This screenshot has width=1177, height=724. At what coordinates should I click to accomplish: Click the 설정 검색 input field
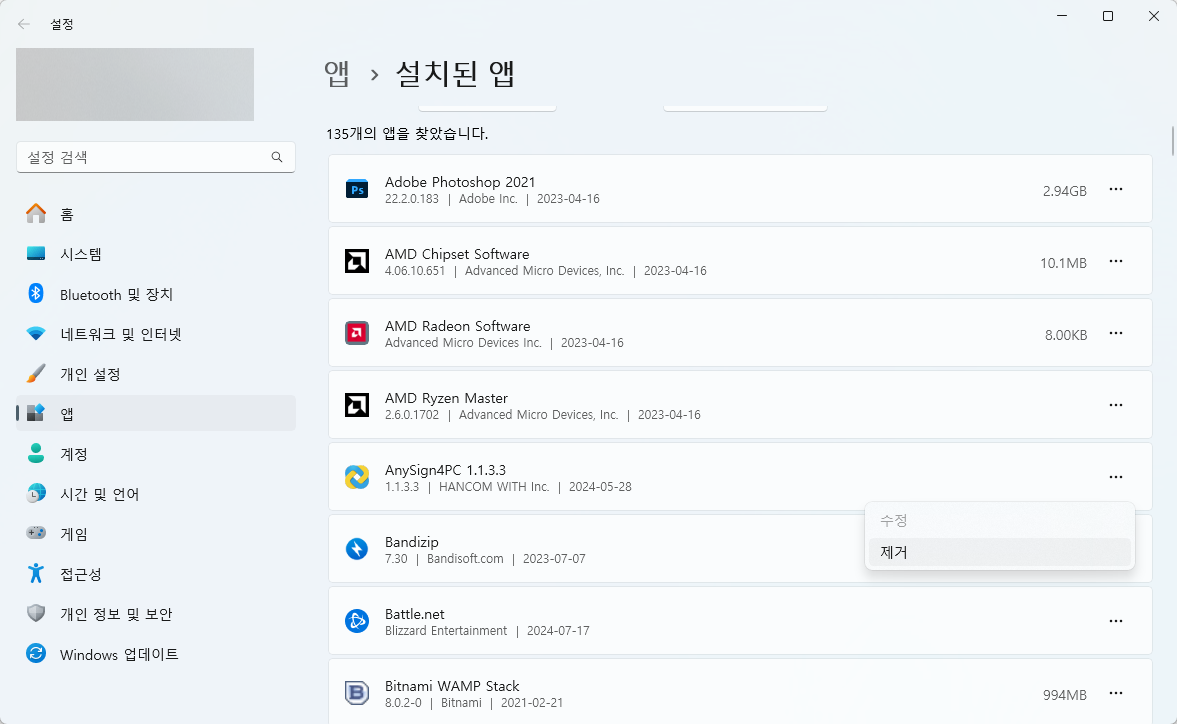[155, 157]
